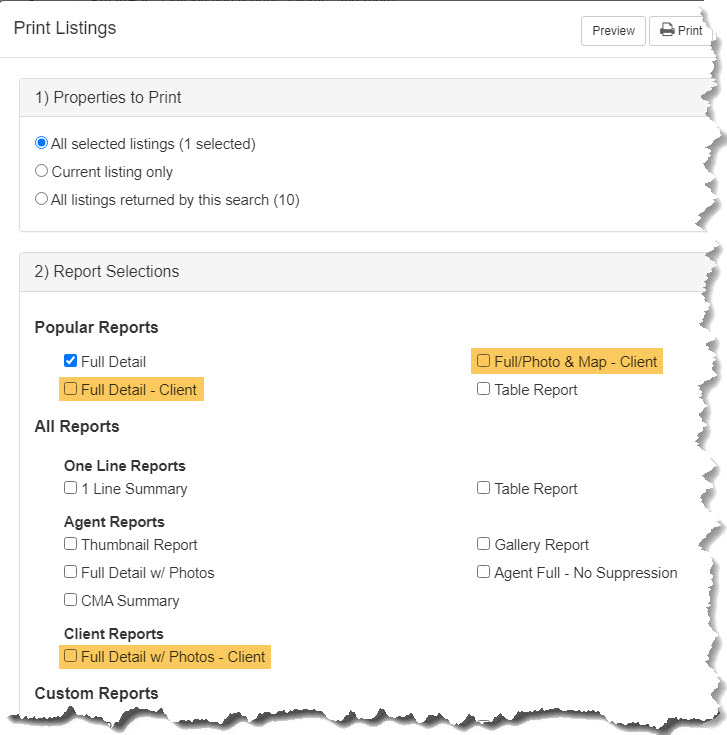
Task: Click the Print button with printer icon
Action: pos(681,31)
